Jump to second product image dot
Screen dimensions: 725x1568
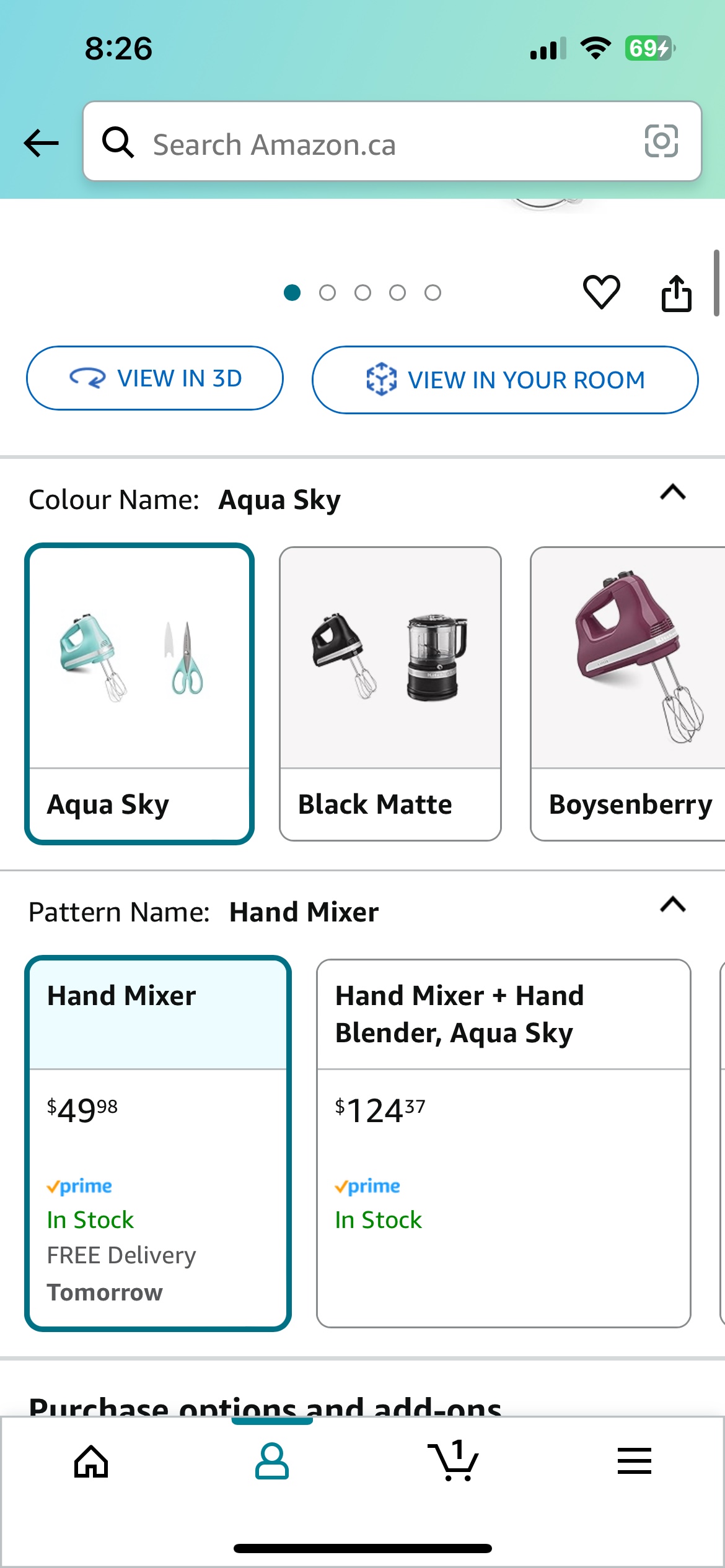327,293
